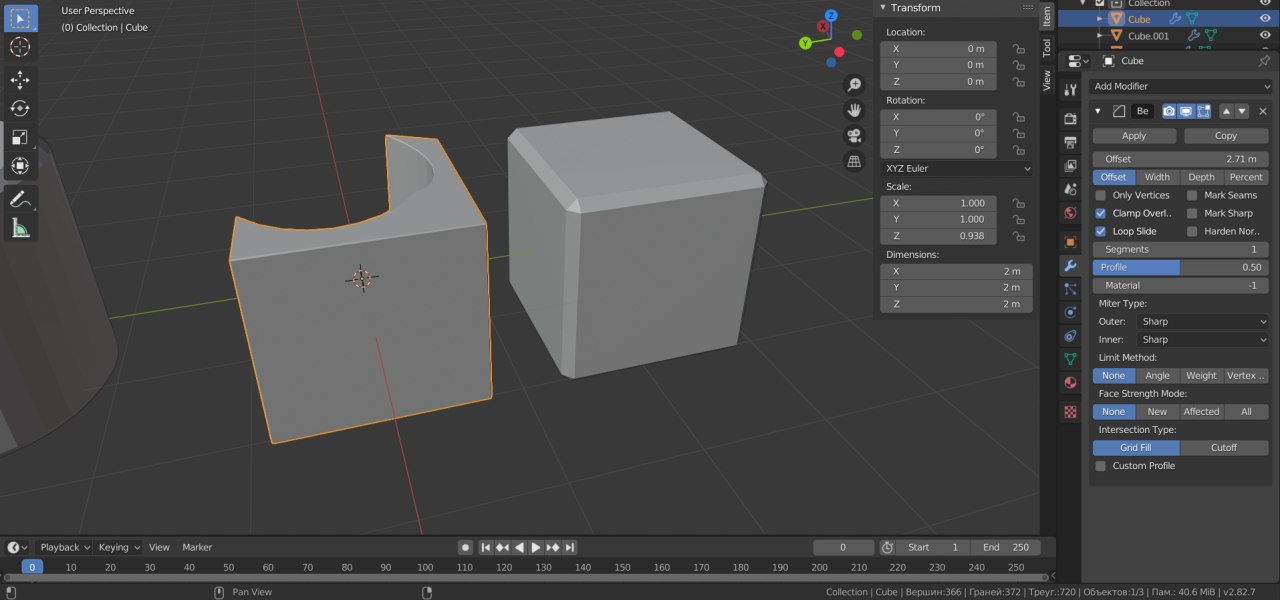Viewport: 1280px width, 600px height.
Task: Toggle bevel modifier render camera visibility
Action: [x=1168, y=111]
